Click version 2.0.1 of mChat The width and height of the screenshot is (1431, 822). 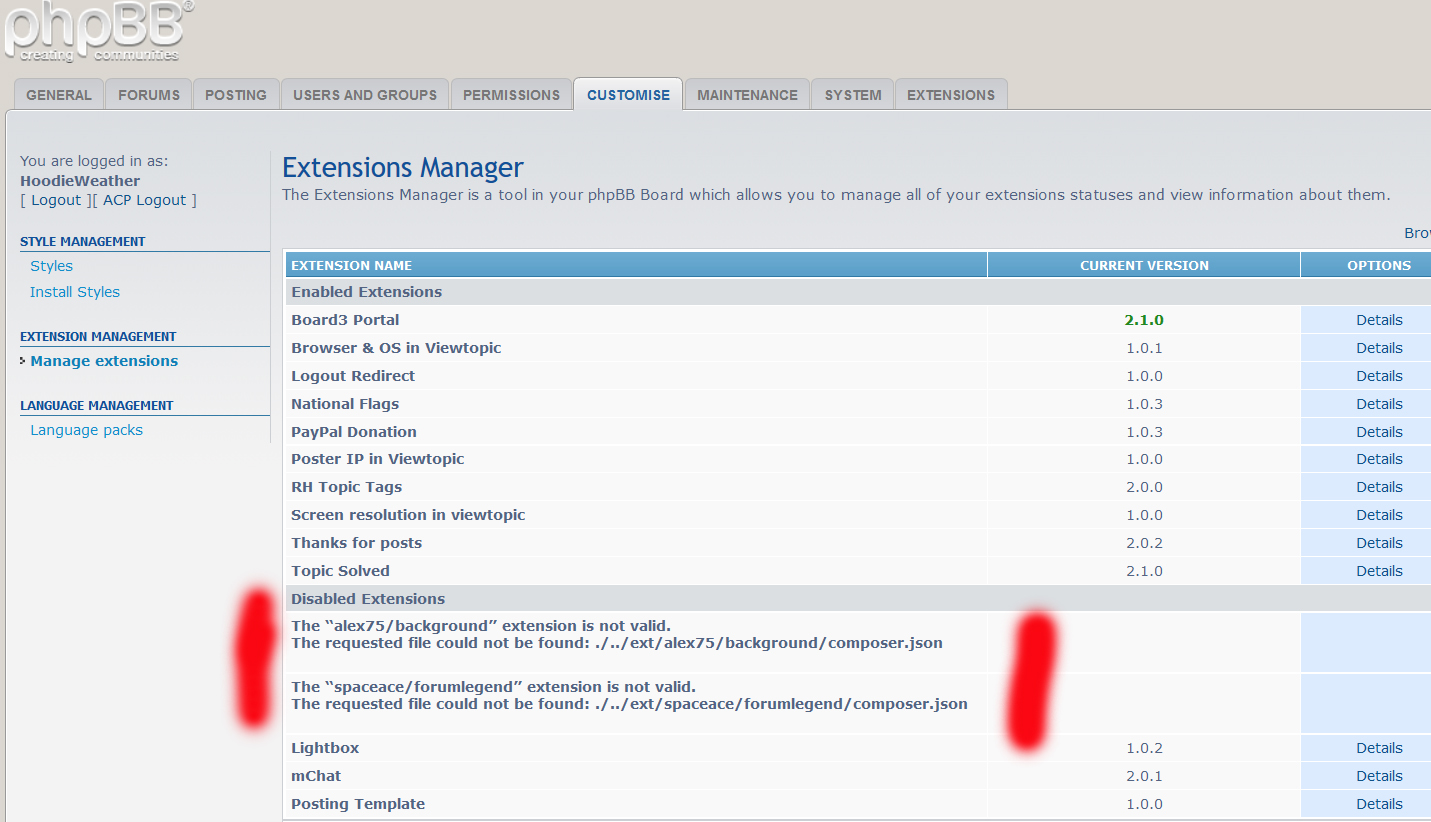click(x=1144, y=776)
